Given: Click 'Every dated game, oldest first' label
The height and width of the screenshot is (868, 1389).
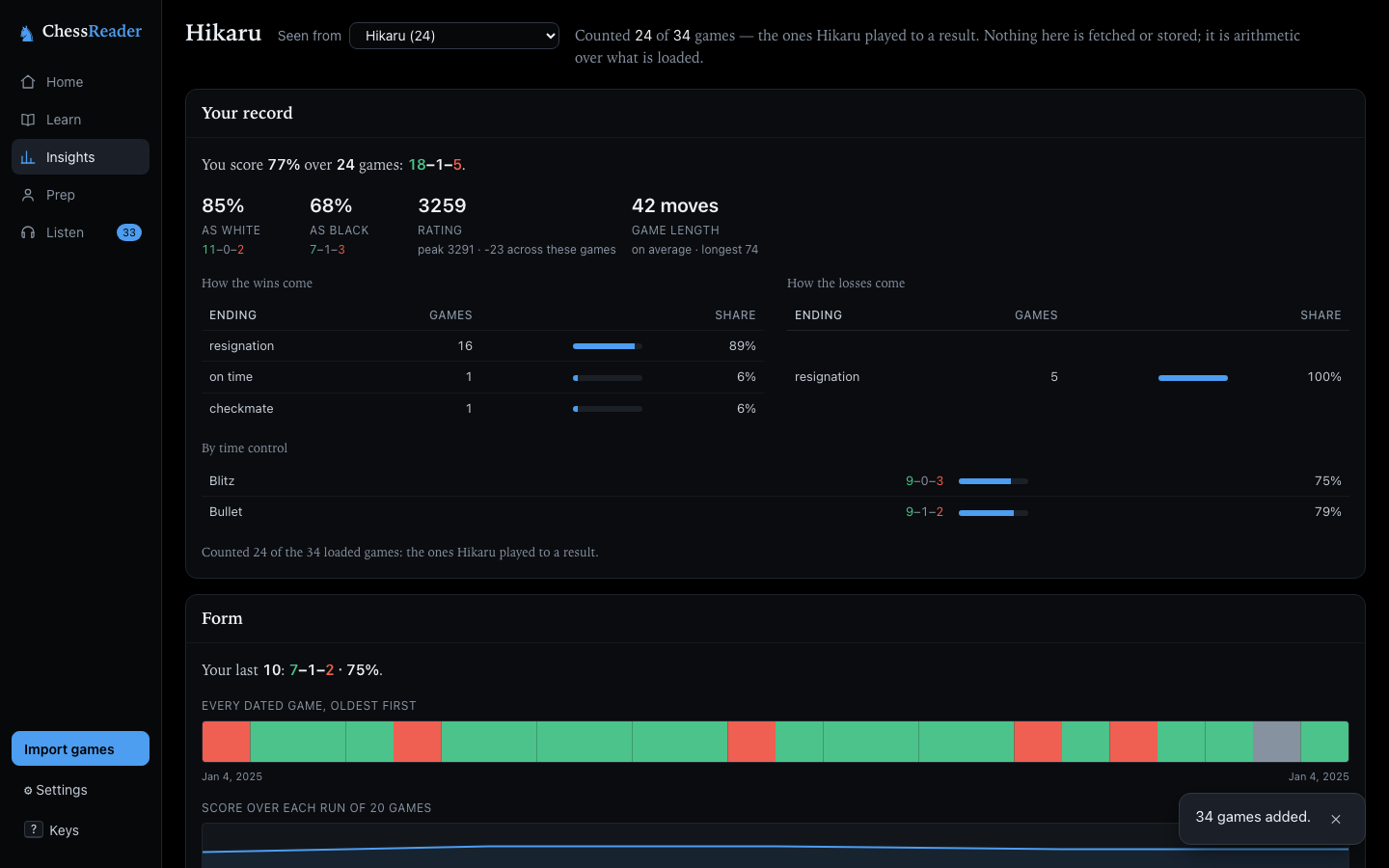Looking at the screenshot, I should 309,706.
